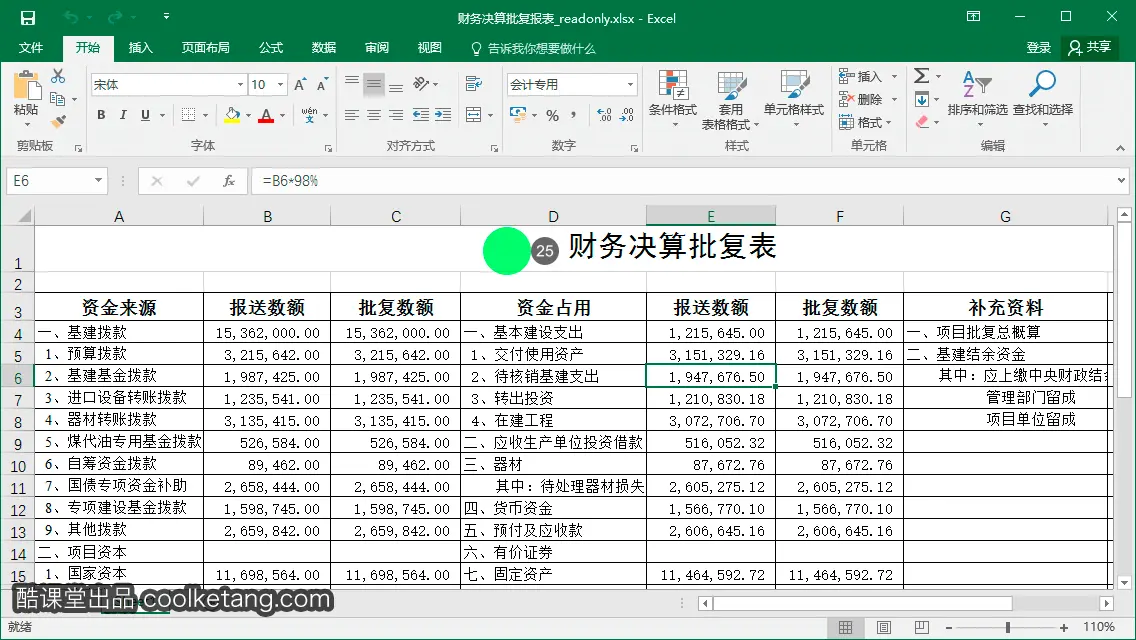
Task: Apply the cell Borders icon
Action: click(188, 115)
